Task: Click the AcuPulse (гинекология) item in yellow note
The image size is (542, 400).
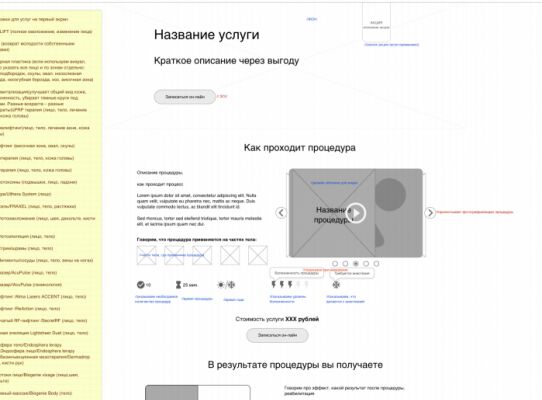Action: [x=31, y=285]
